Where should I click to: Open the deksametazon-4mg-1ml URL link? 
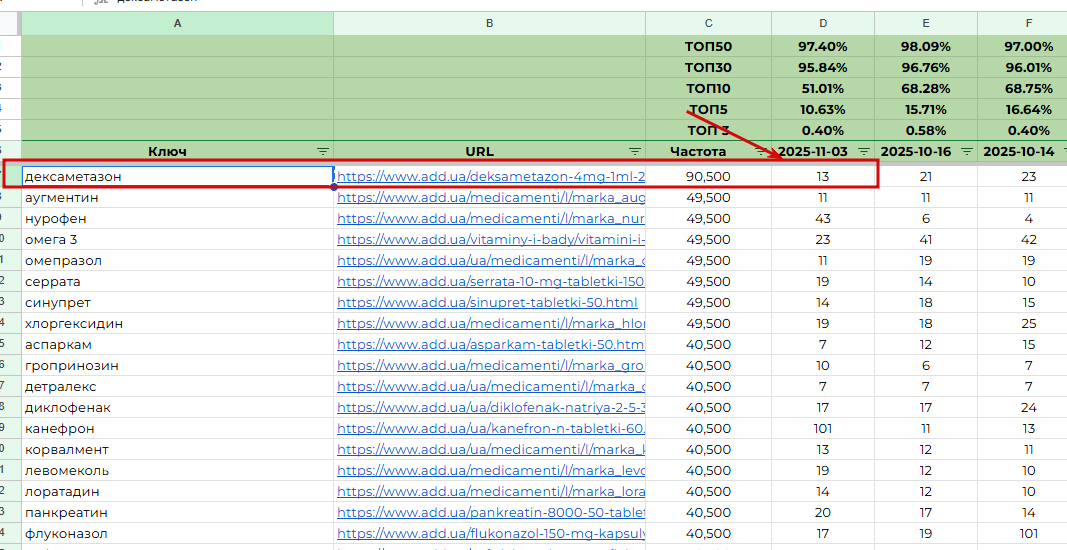(x=491, y=176)
